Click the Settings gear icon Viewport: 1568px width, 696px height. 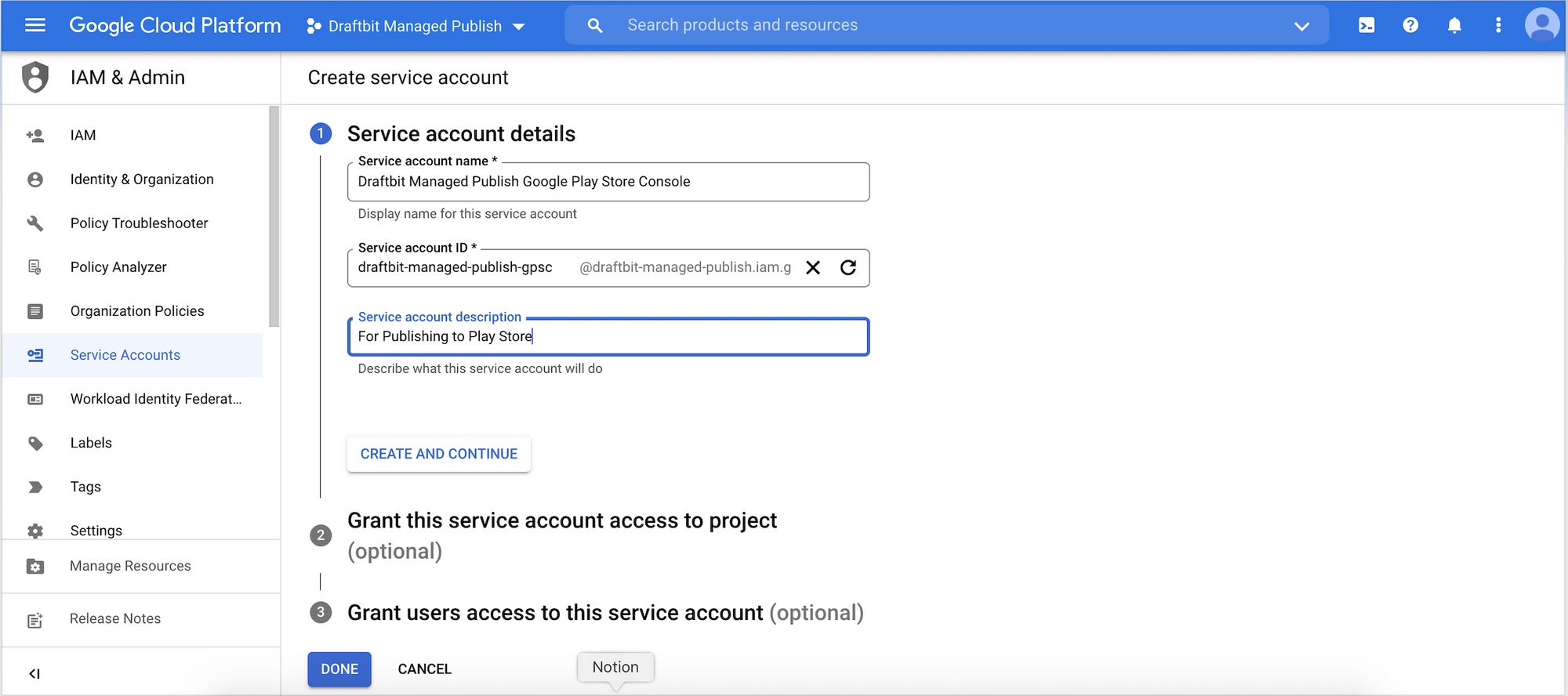click(35, 531)
